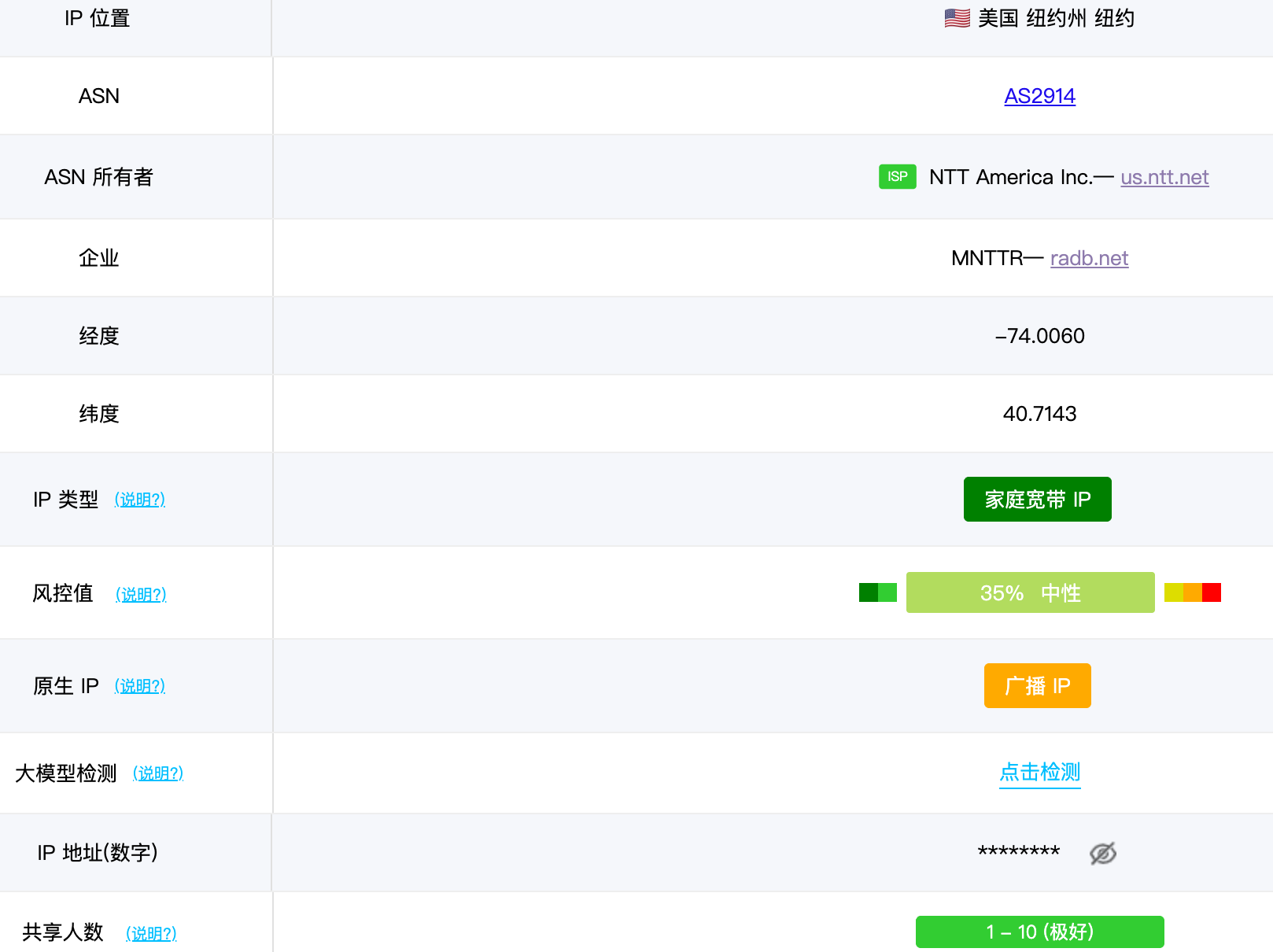
Task: Click red high-risk swatch right of score
Action: (1211, 592)
